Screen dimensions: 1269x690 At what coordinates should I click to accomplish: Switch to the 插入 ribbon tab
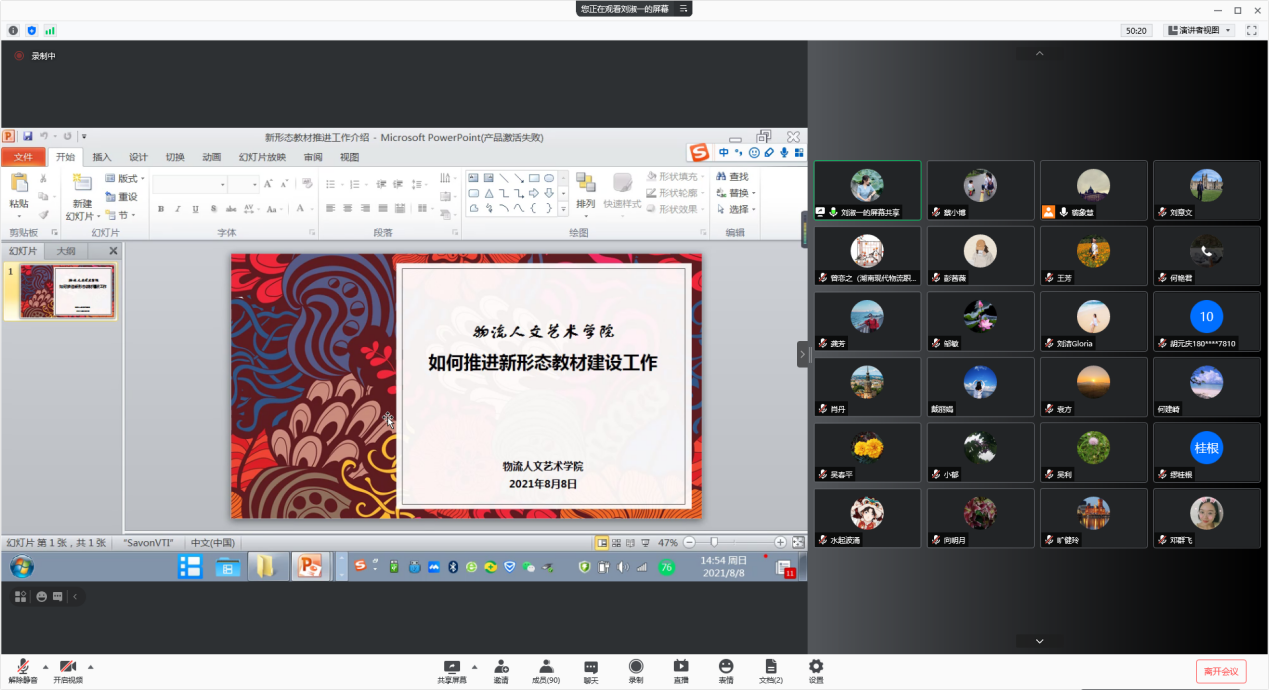pos(102,157)
